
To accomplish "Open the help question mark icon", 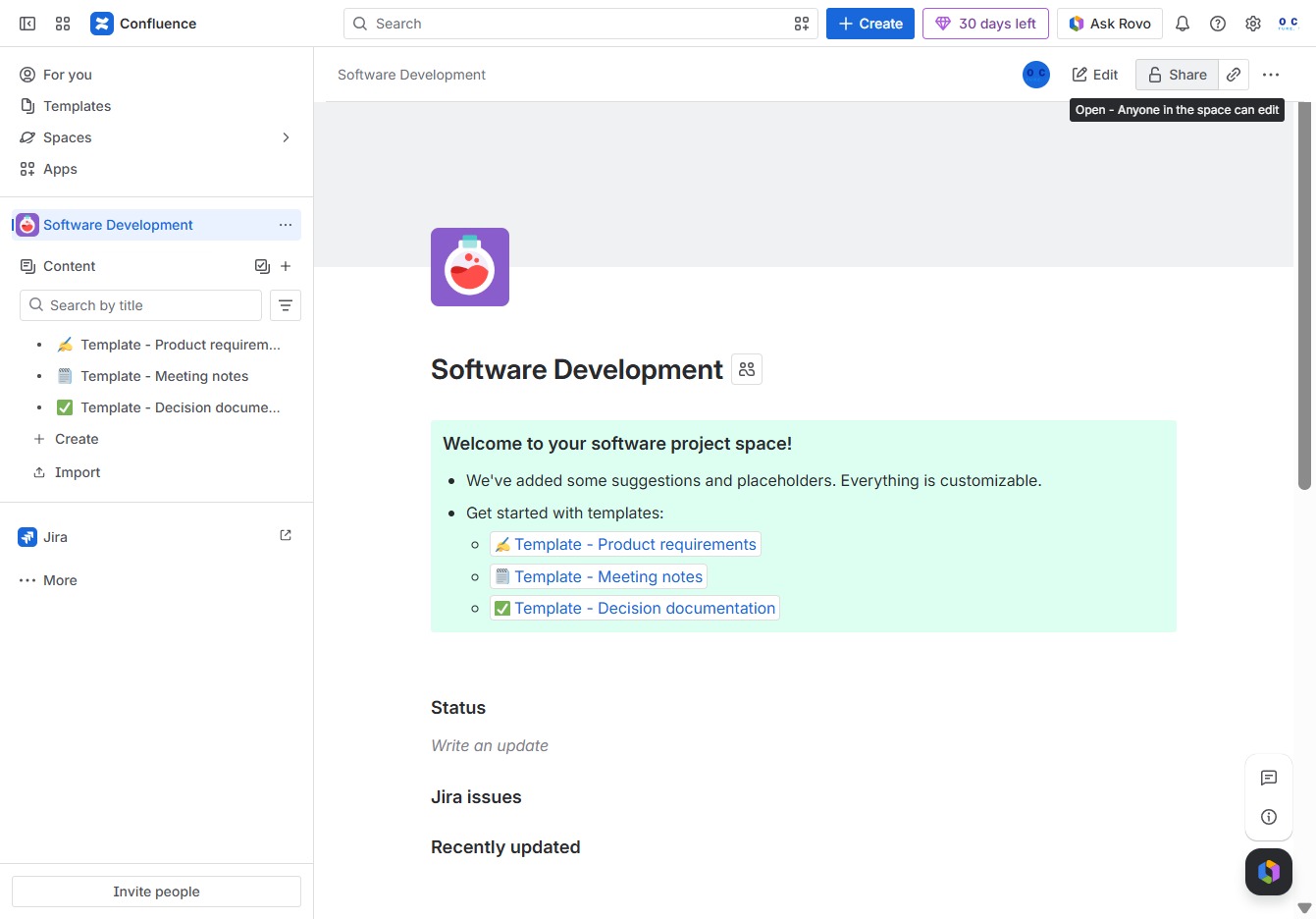I will tap(1218, 24).
